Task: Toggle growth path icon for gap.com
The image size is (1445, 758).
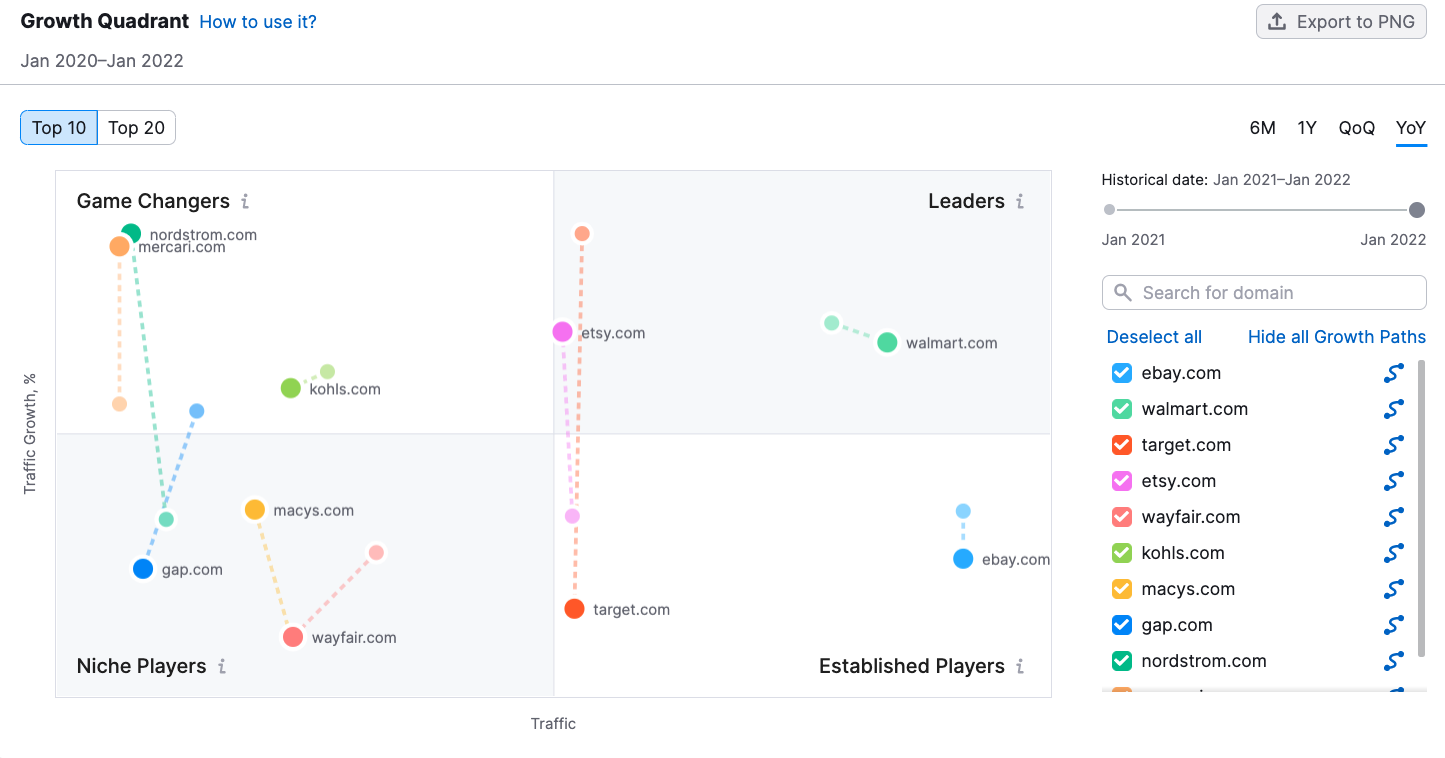Action: click(x=1394, y=625)
